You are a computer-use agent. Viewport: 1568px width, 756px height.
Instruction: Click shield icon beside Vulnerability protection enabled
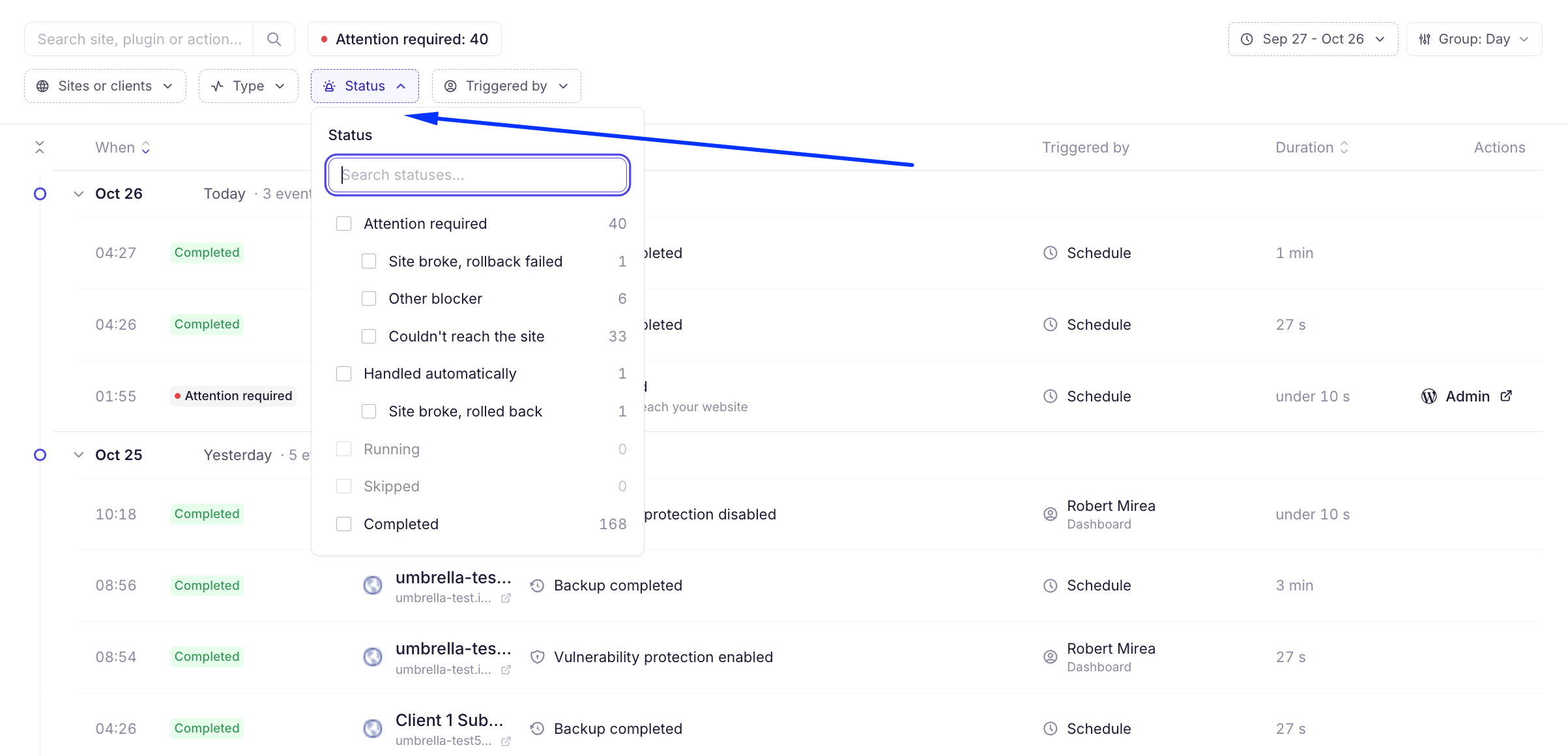click(x=537, y=657)
